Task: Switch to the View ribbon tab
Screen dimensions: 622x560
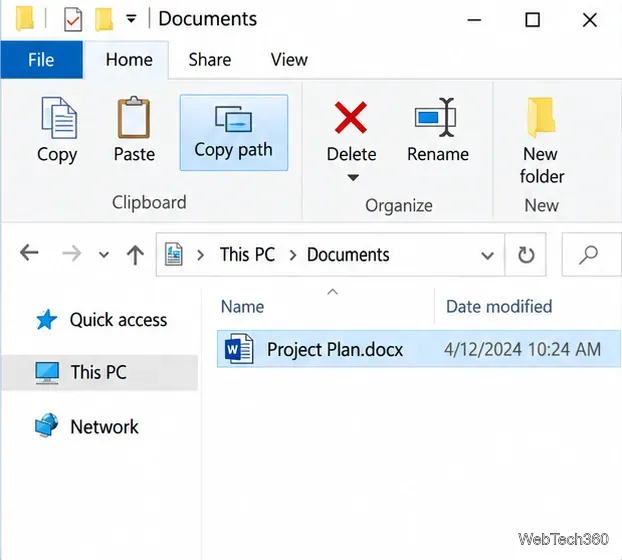Action: tap(289, 60)
